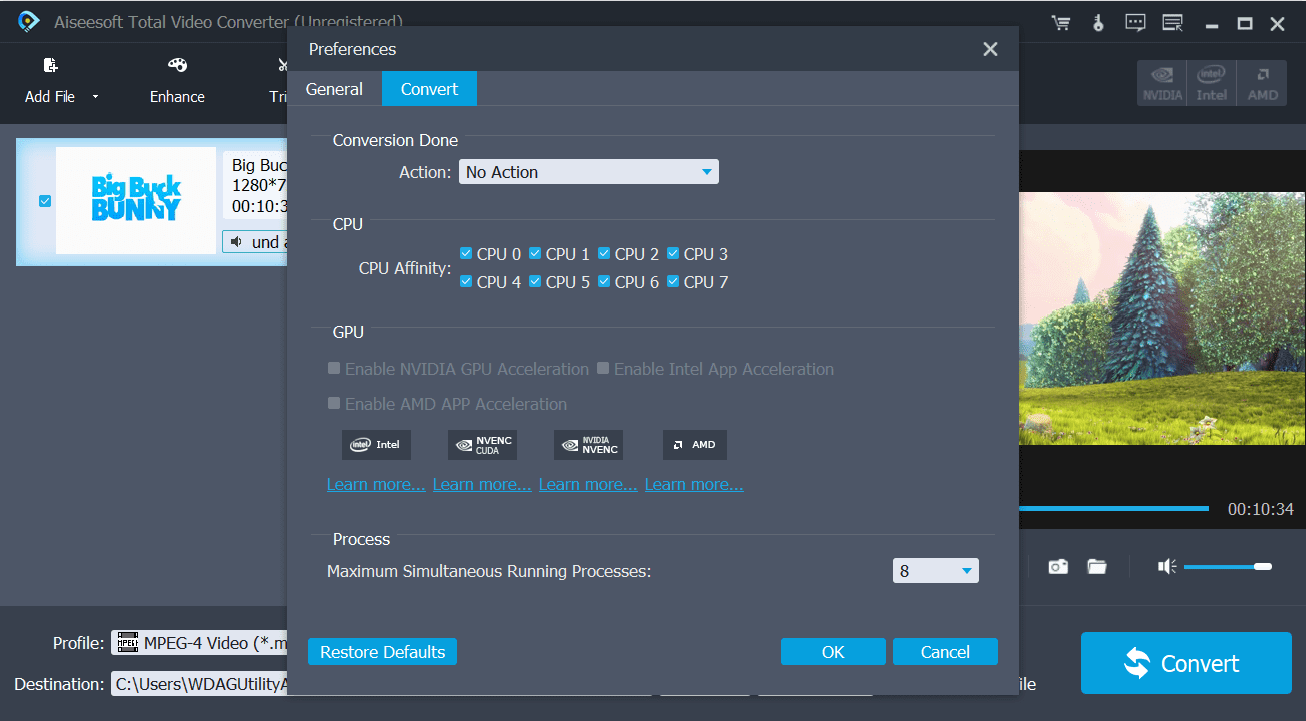The height and width of the screenshot is (721, 1306).
Task: Close the Preferences dialog
Action: (x=990, y=49)
